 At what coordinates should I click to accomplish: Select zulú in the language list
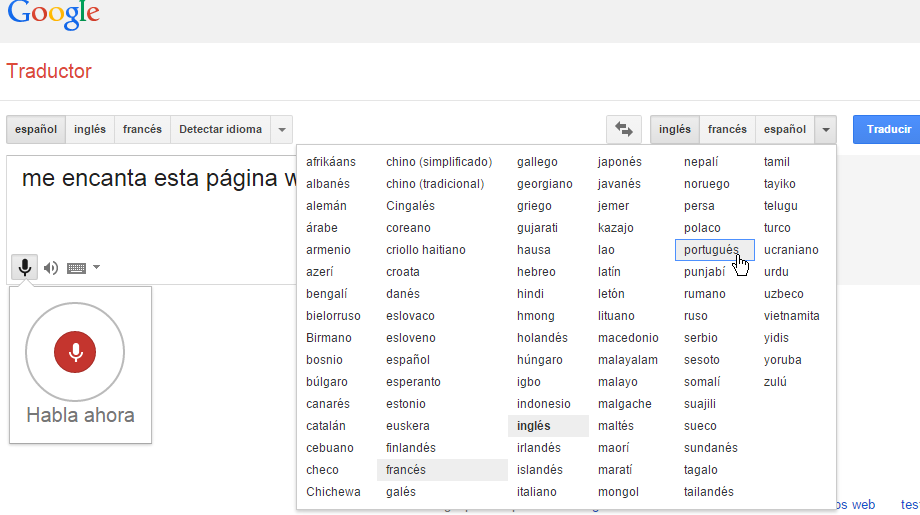tap(775, 382)
